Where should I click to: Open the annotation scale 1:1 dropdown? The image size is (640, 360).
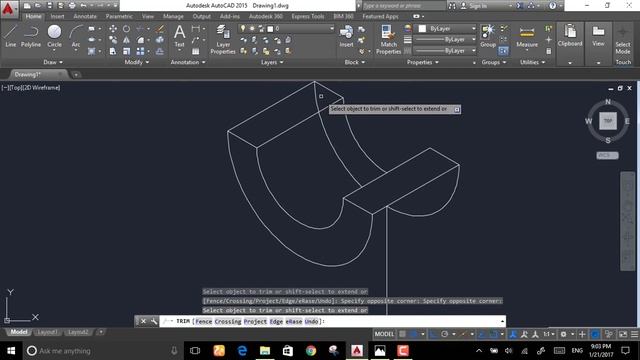pos(548,334)
